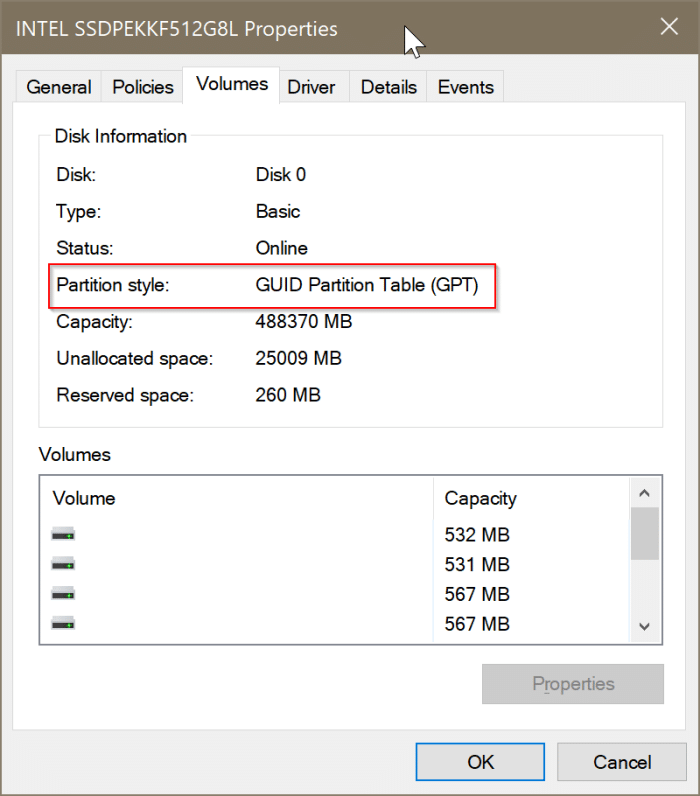Click the Disk 0 value
Viewport: 700px width, 796px height.
[x=281, y=175]
